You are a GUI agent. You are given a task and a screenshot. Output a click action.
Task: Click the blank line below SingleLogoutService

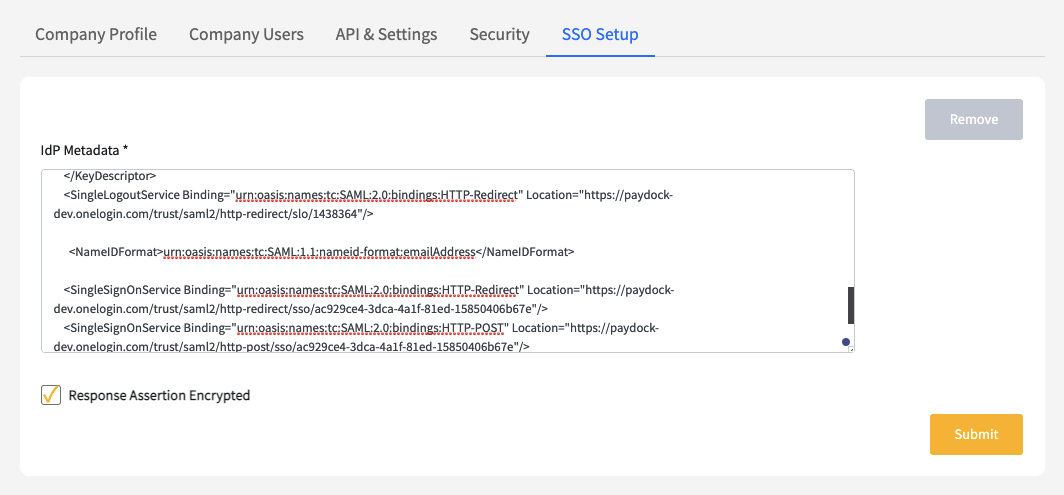pos(300,232)
